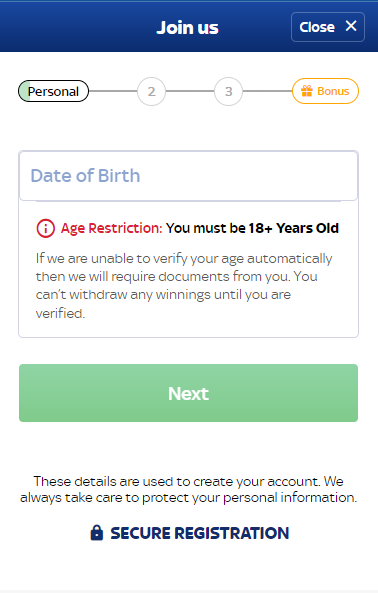Click the personal information protection notice
This screenshot has width=378, height=593.
188,489
